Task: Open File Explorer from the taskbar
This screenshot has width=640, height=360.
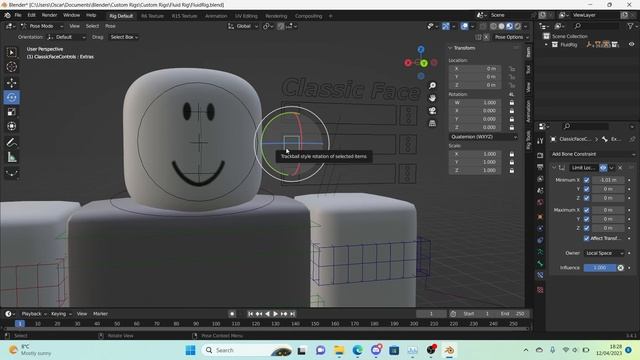Action: pyautogui.click(x=339, y=350)
